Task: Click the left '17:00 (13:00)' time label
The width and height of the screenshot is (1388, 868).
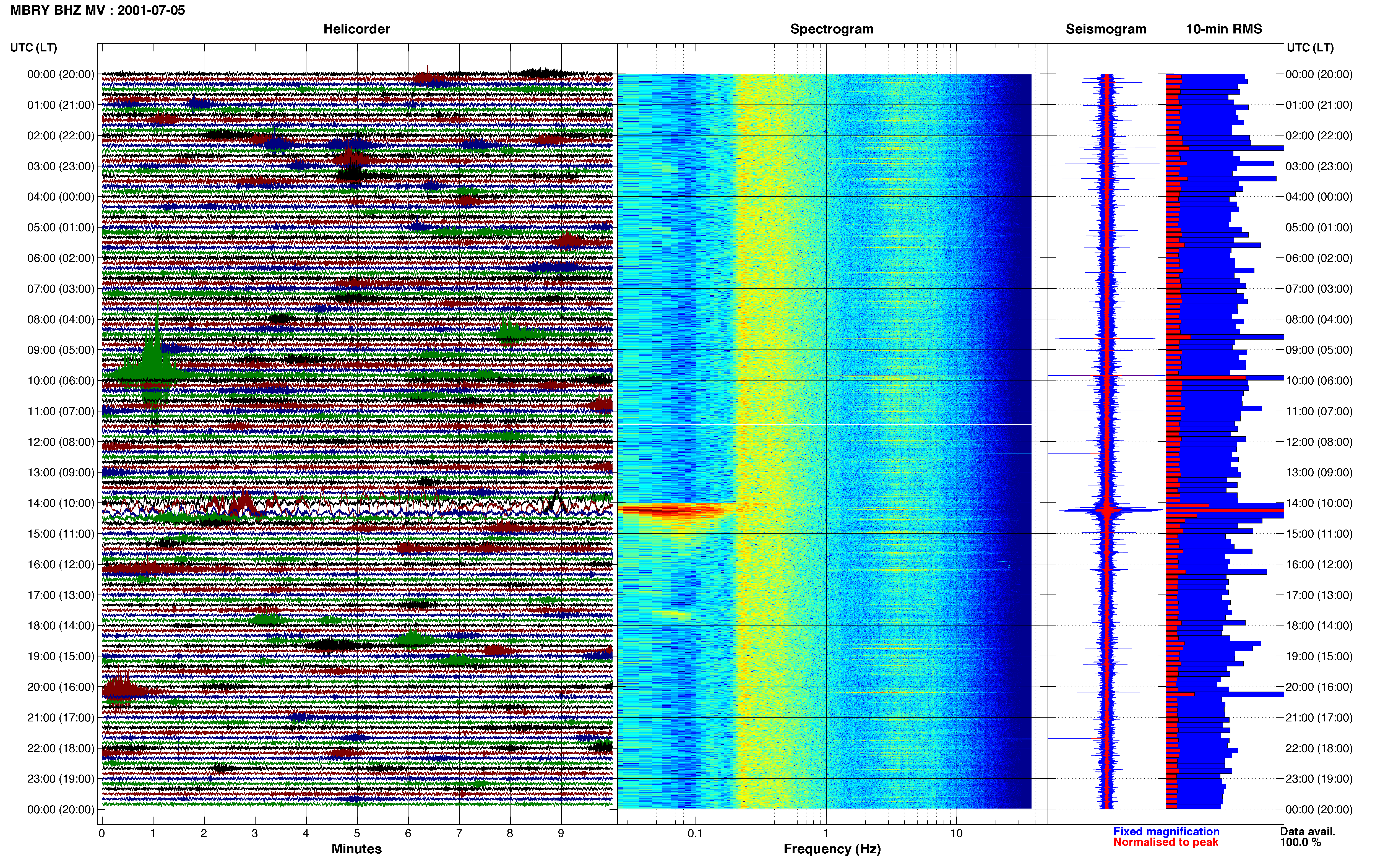Action: click(x=61, y=595)
